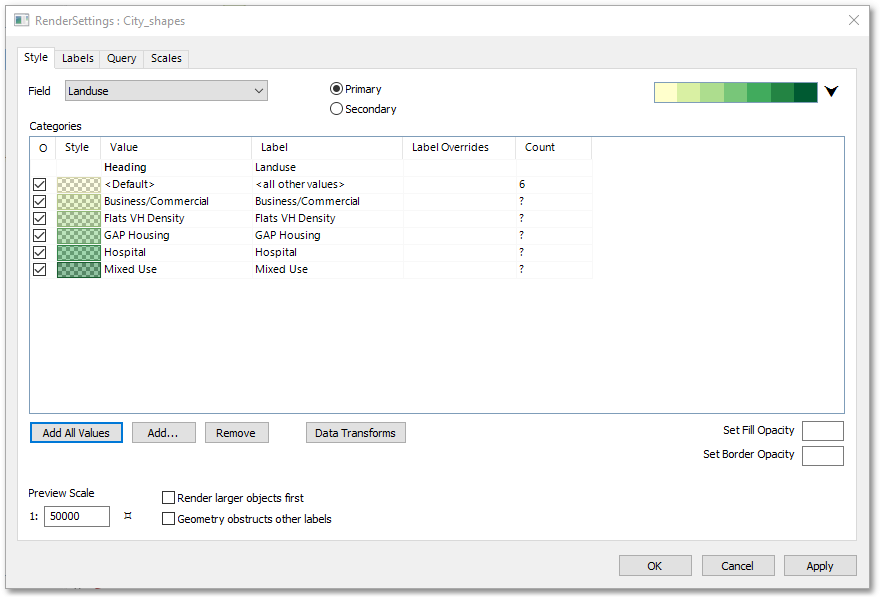Click the Flats VH Density style swatch
The width and height of the screenshot is (881, 600).
pos(79,218)
